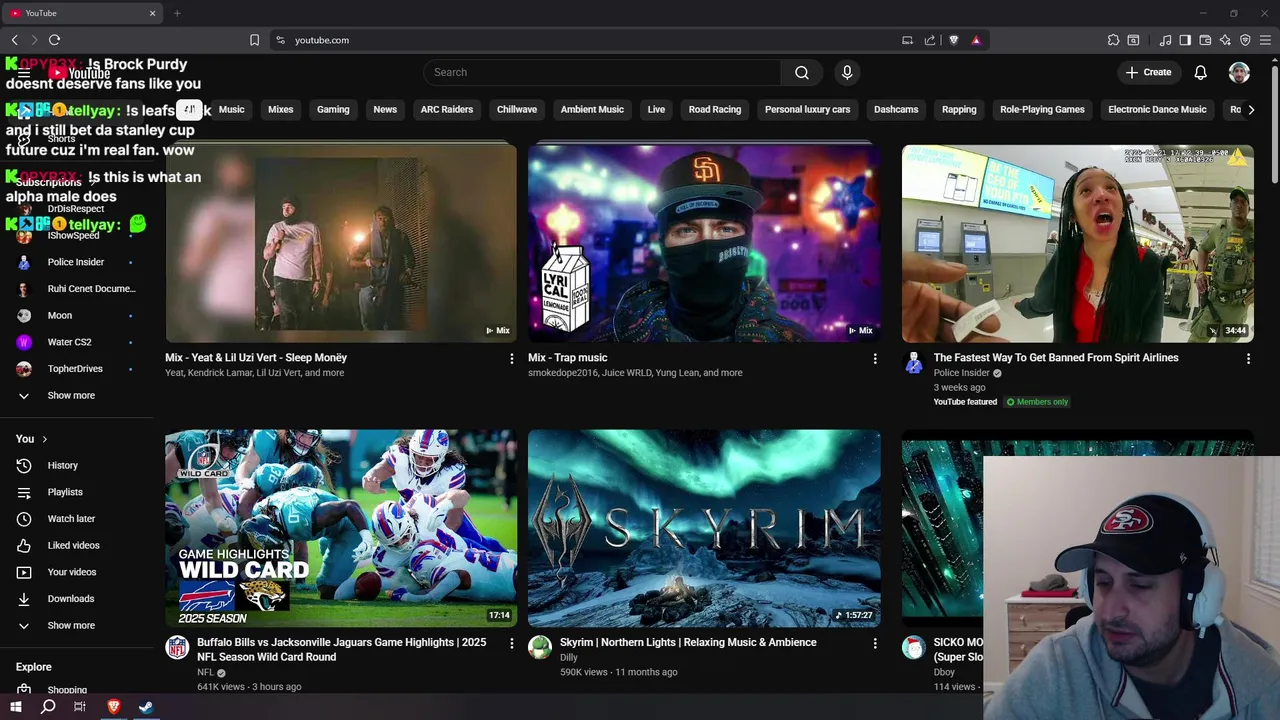Open the browser hamburger menu

pos(1265,40)
